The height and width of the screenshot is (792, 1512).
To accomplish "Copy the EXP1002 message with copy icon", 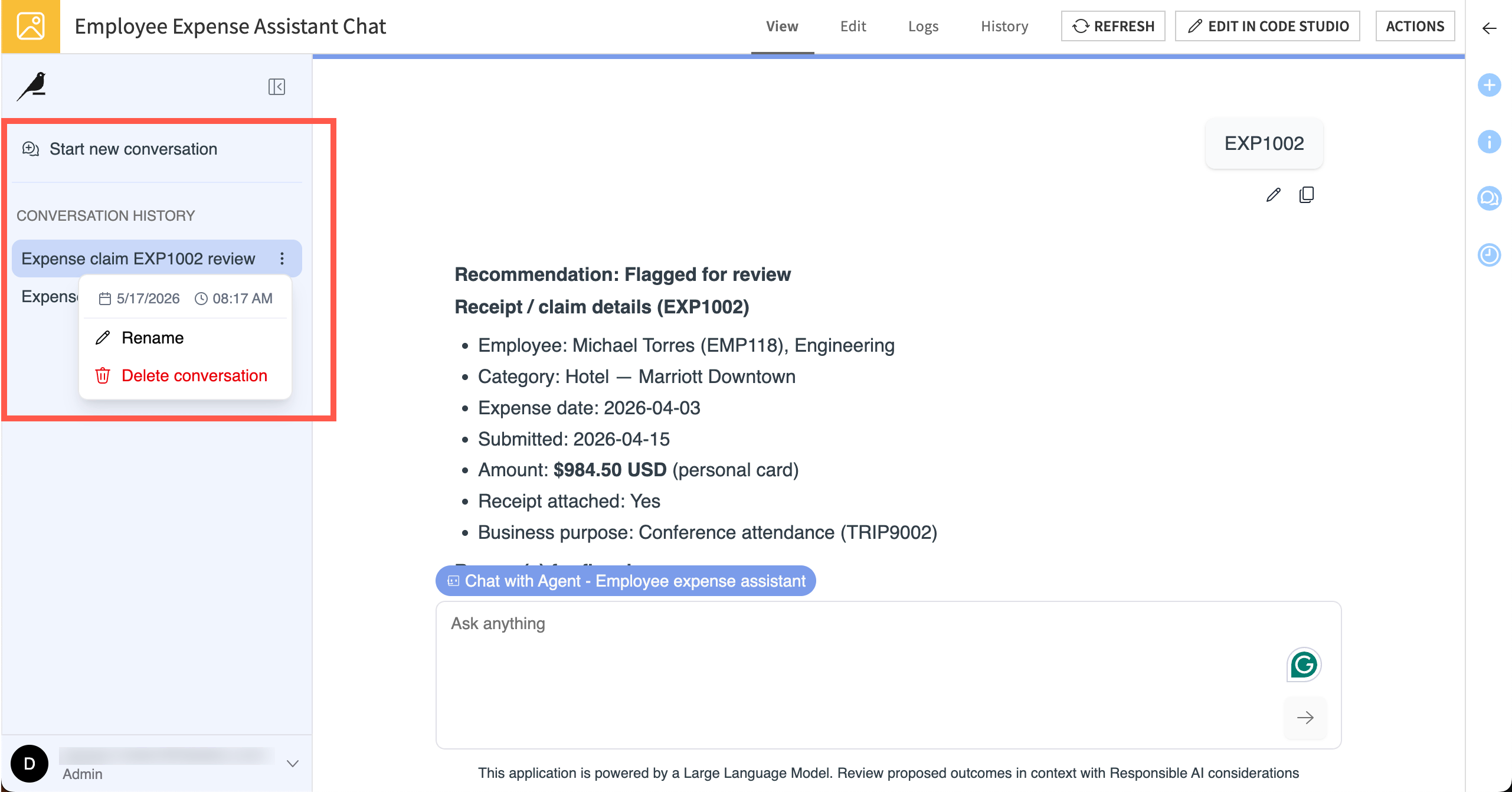I will click(x=1307, y=195).
